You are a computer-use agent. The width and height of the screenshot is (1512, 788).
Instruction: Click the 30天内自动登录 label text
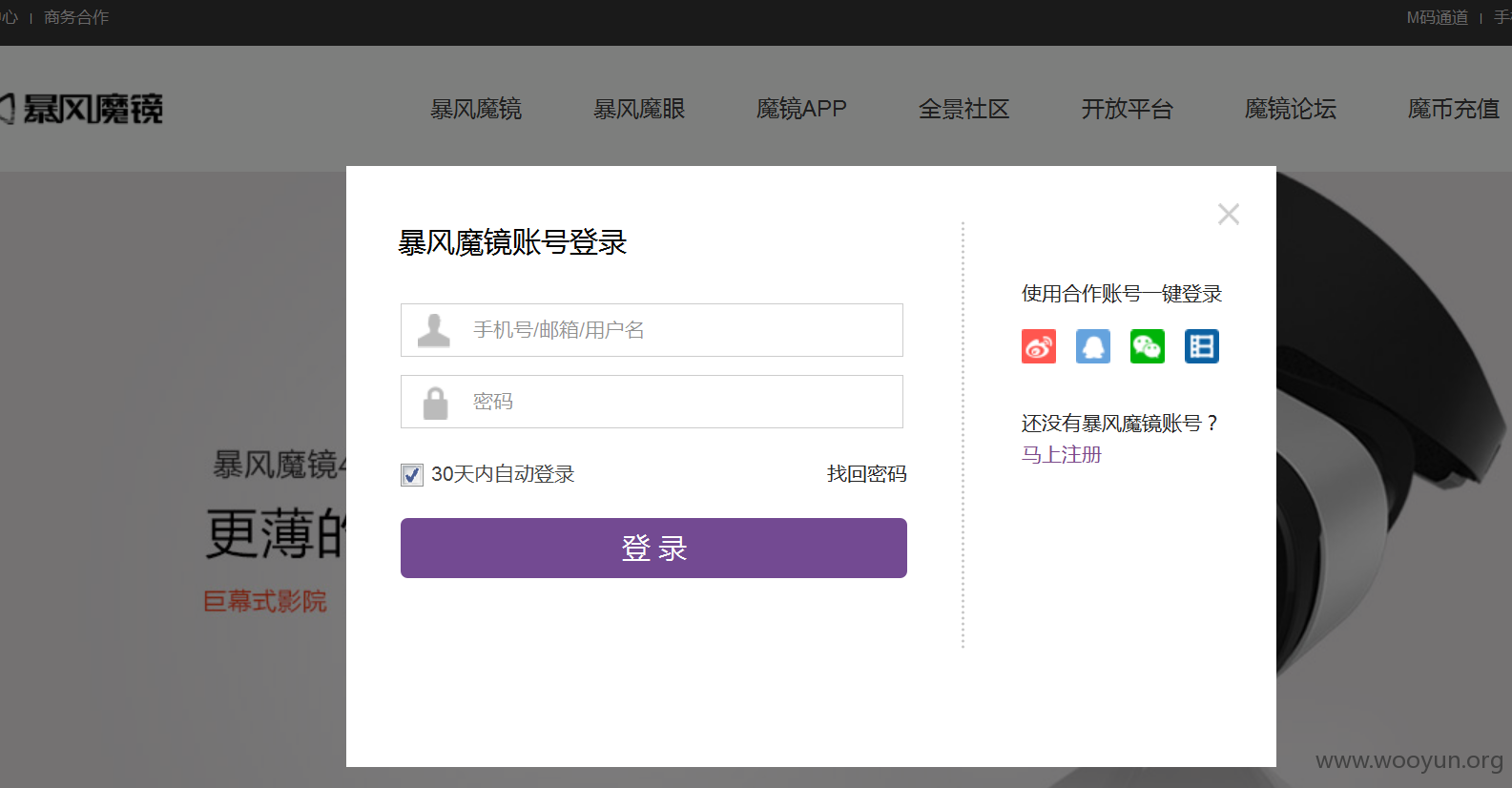pyautogui.click(x=503, y=474)
